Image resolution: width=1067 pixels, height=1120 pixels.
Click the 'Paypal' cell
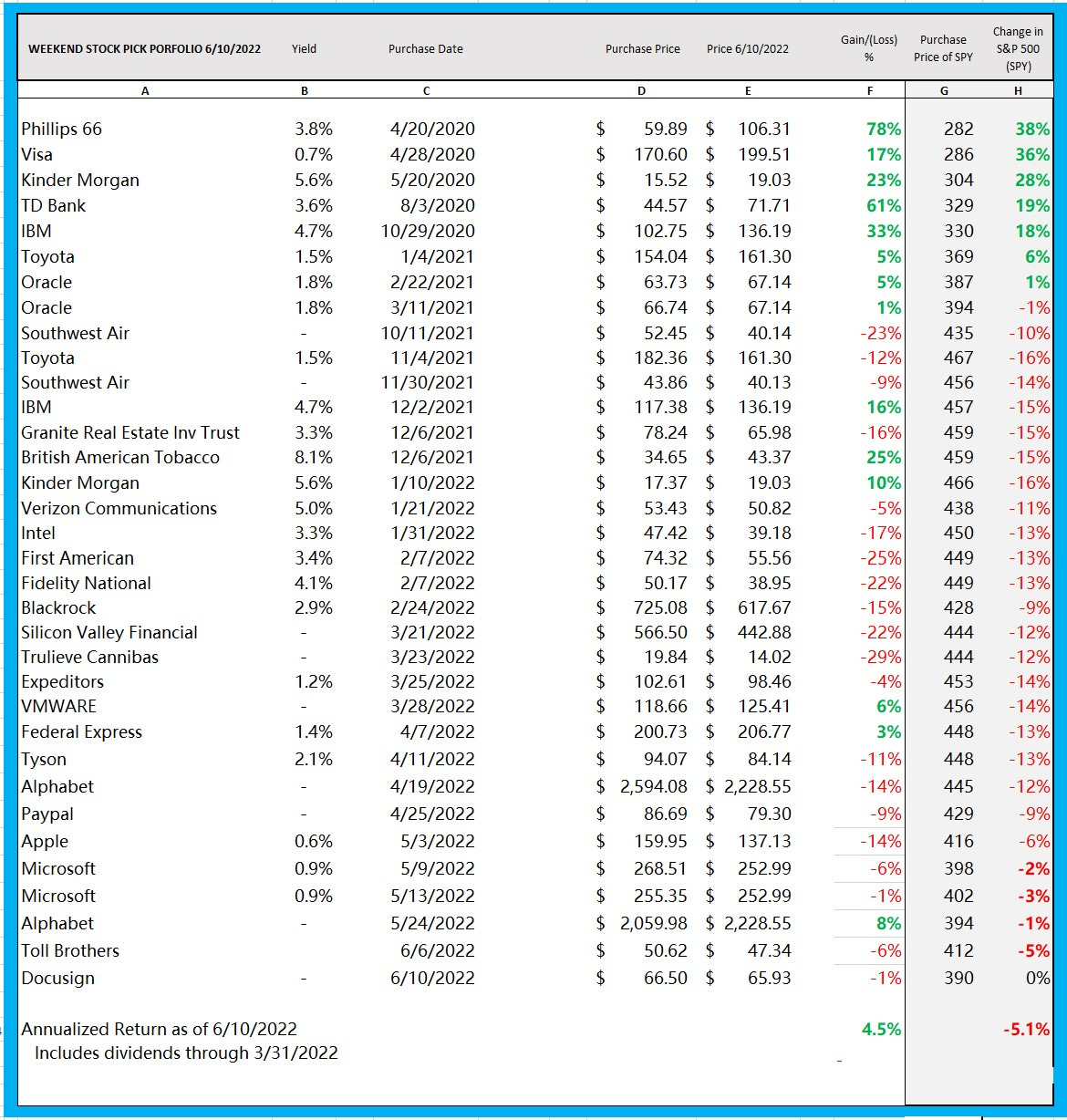47,814
